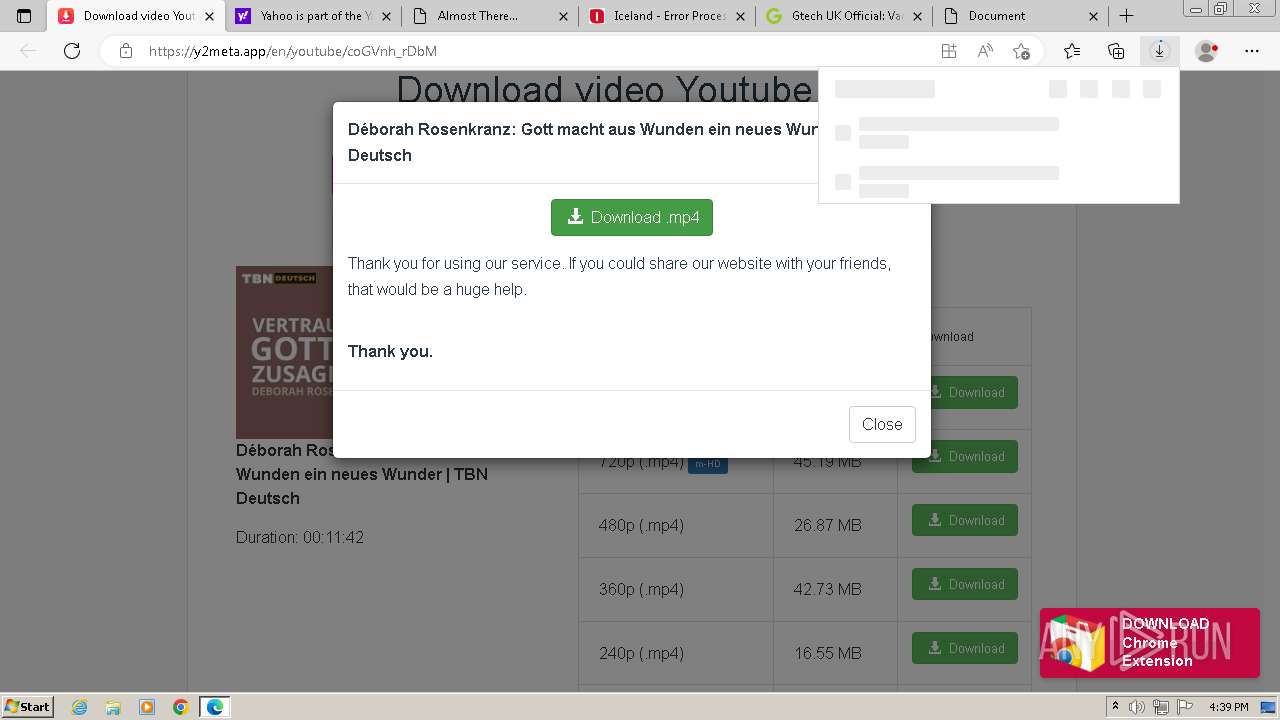Click Download for the 360p (.mp4) row
Screen dimensions: 1280x720
point(965,584)
